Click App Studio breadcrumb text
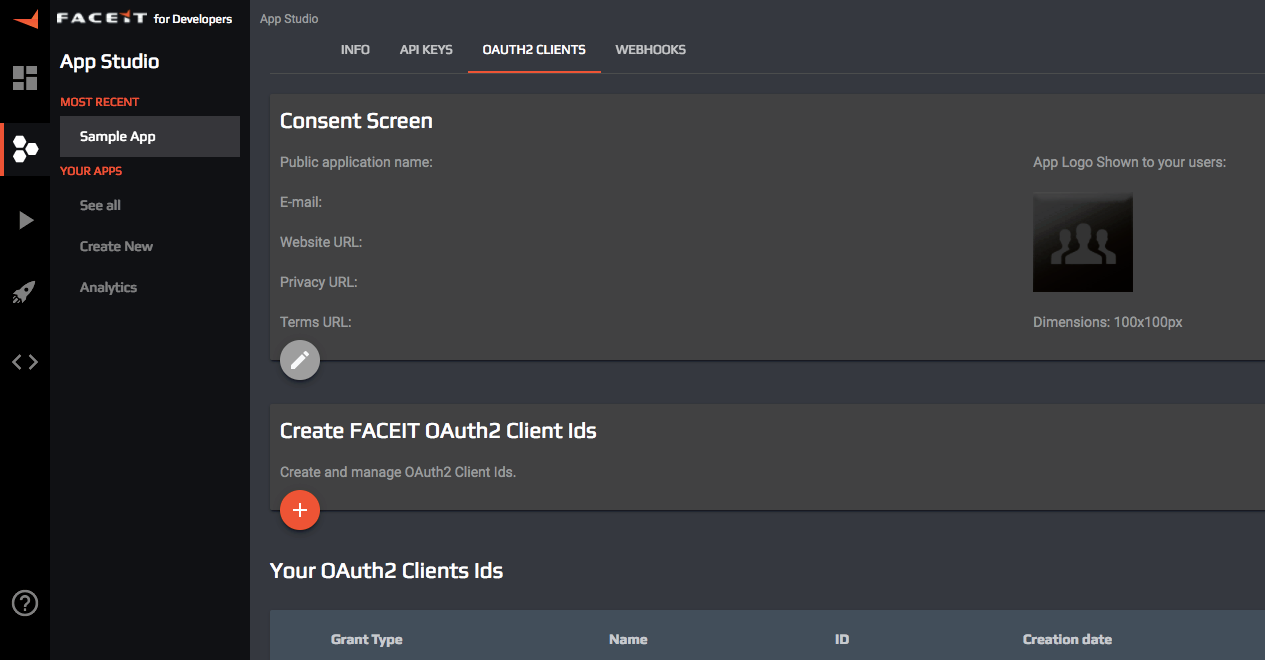The width and height of the screenshot is (1265, 660). [289, 19]
